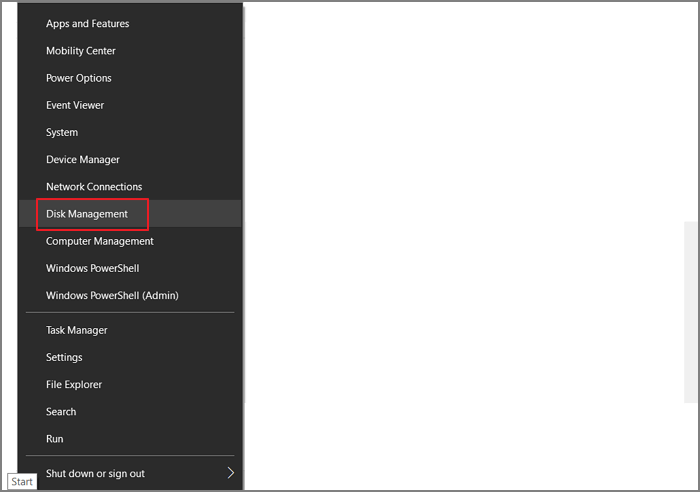Open Apps and Features from the menu
This screenshot has height=492, width=700.
tap(87, 24)
